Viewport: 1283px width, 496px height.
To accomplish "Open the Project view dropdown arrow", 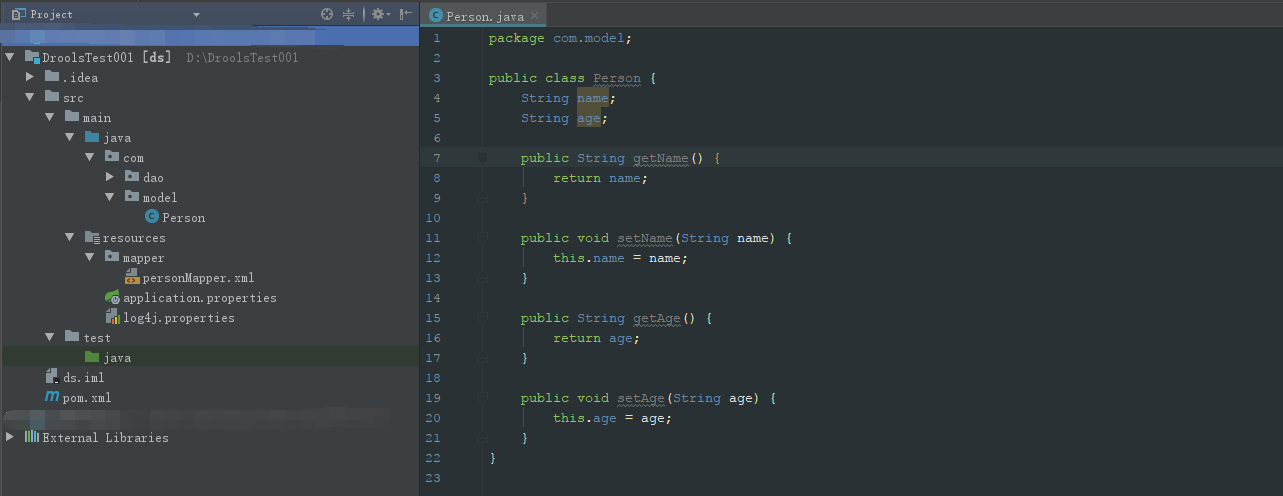I will click(196, 15).
